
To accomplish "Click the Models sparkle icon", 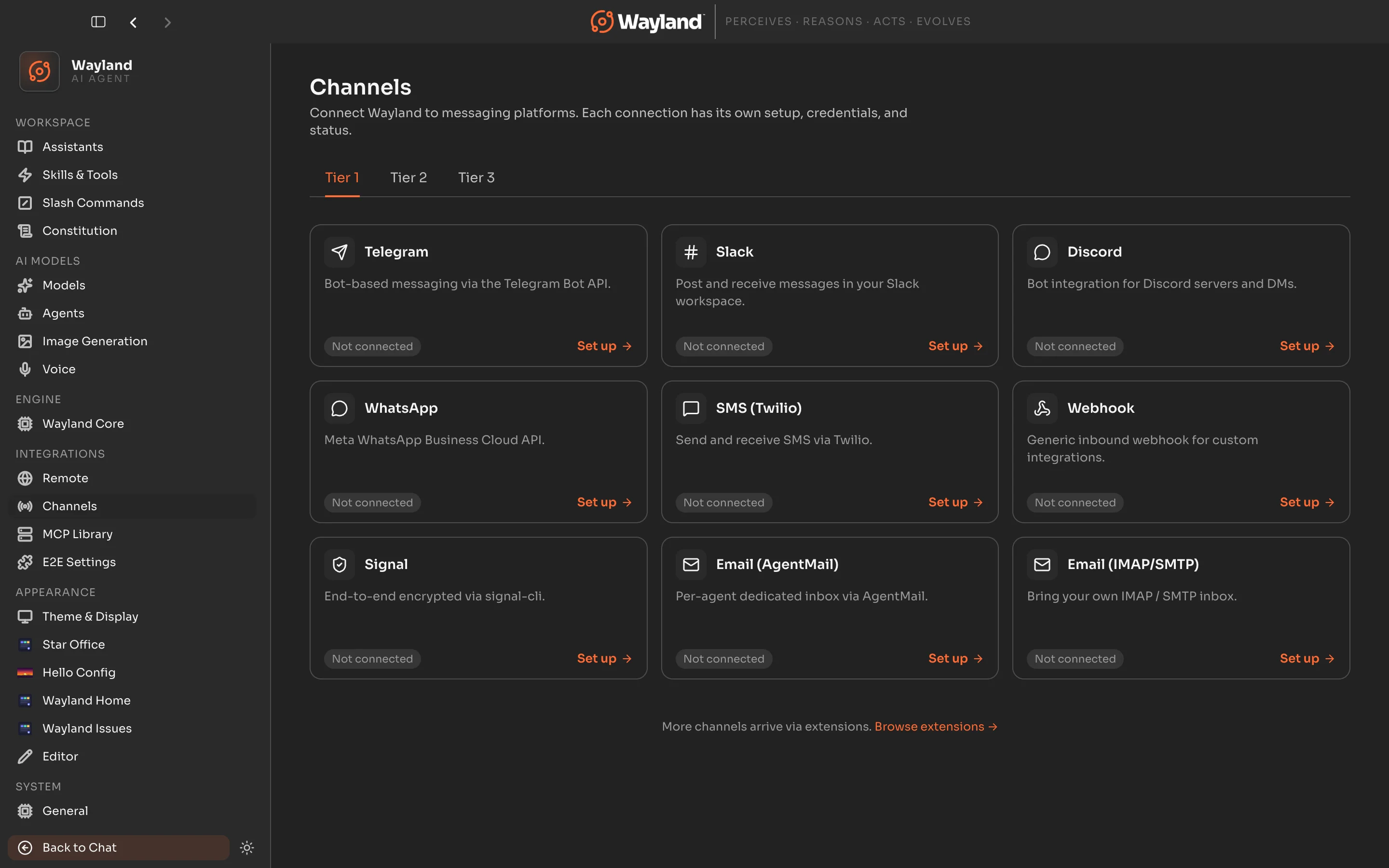I will coord(25,285).
